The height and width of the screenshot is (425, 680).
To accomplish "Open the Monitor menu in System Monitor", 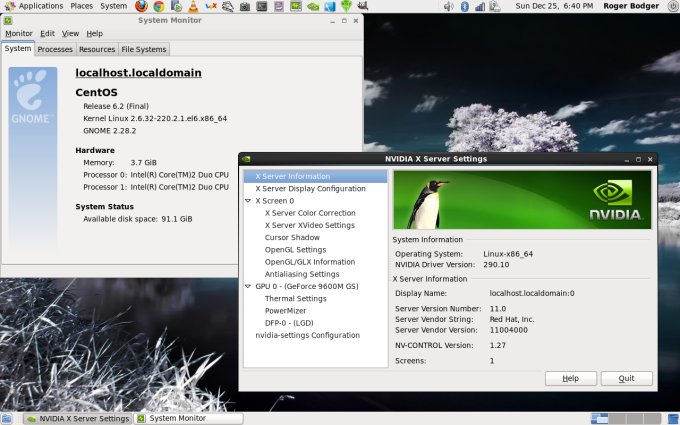I will 19,33.
